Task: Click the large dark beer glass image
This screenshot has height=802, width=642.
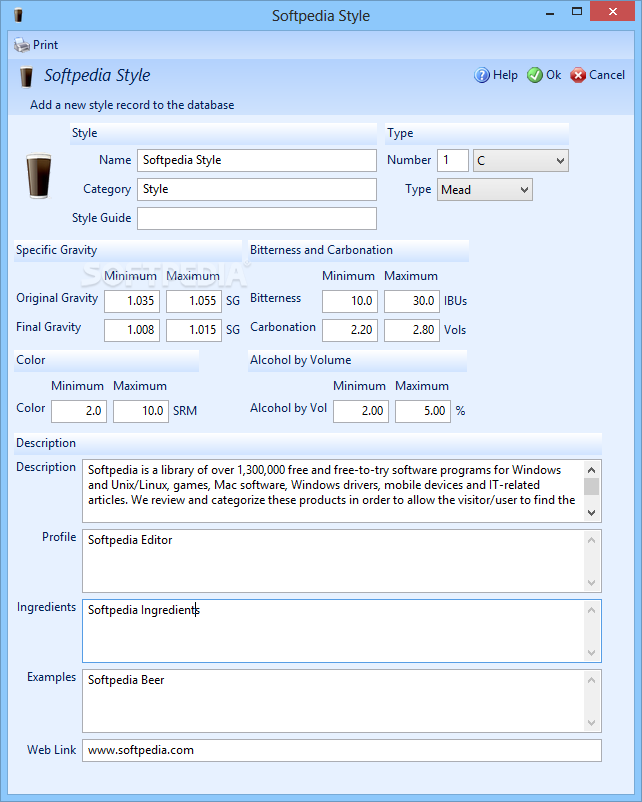Action: pyautogui.click(x=39, y=175)
